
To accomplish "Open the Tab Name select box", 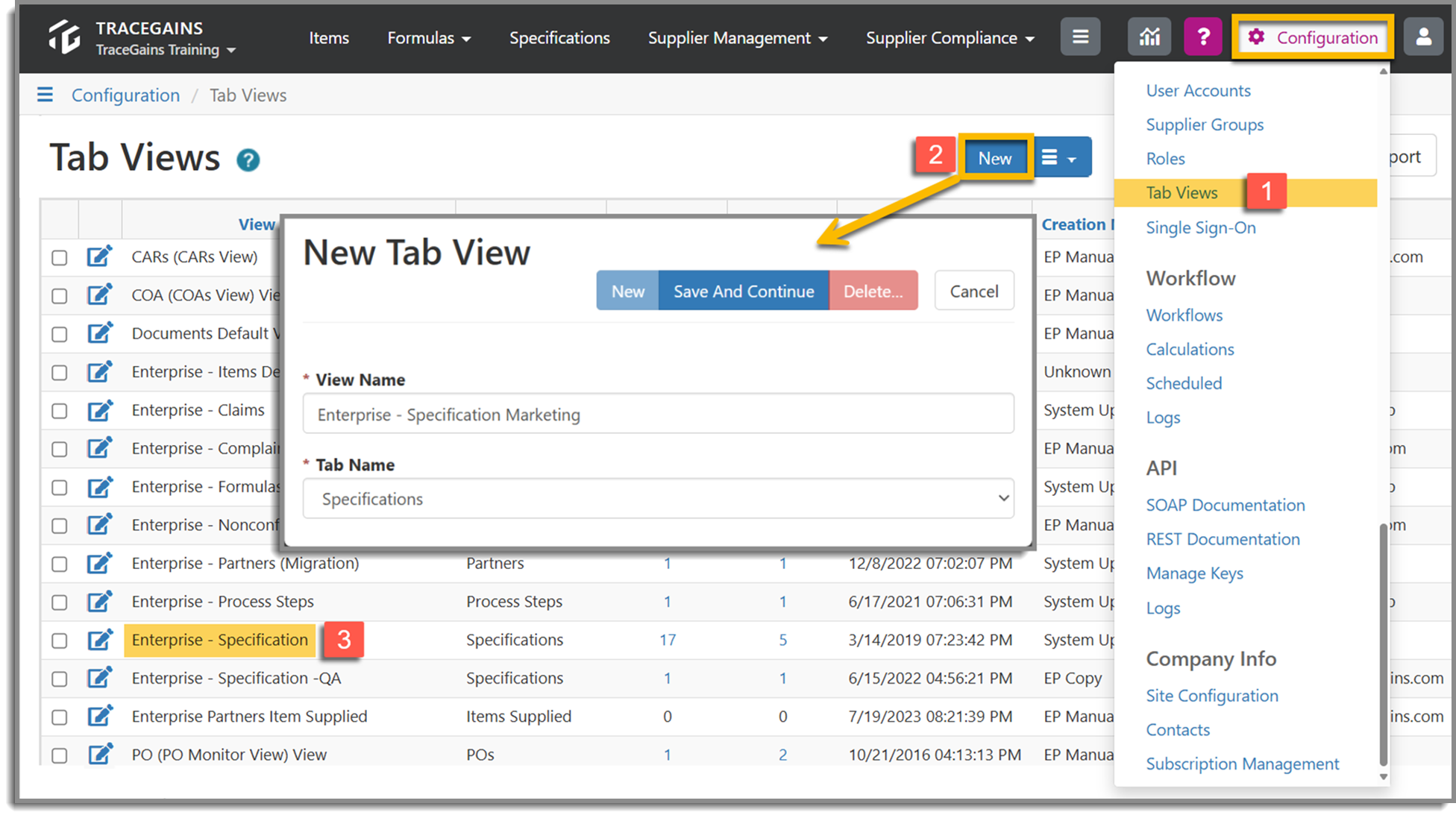I will pos(658,498).
